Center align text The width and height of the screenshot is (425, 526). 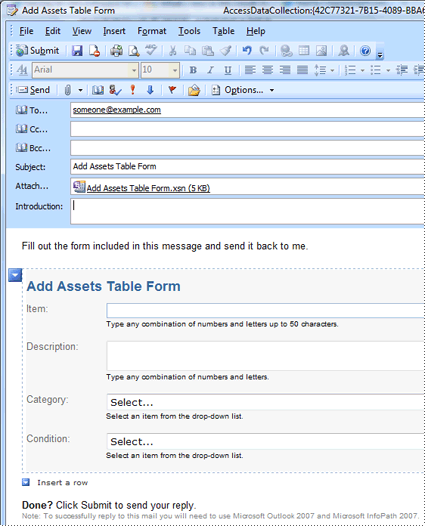(x=267, y=70)
